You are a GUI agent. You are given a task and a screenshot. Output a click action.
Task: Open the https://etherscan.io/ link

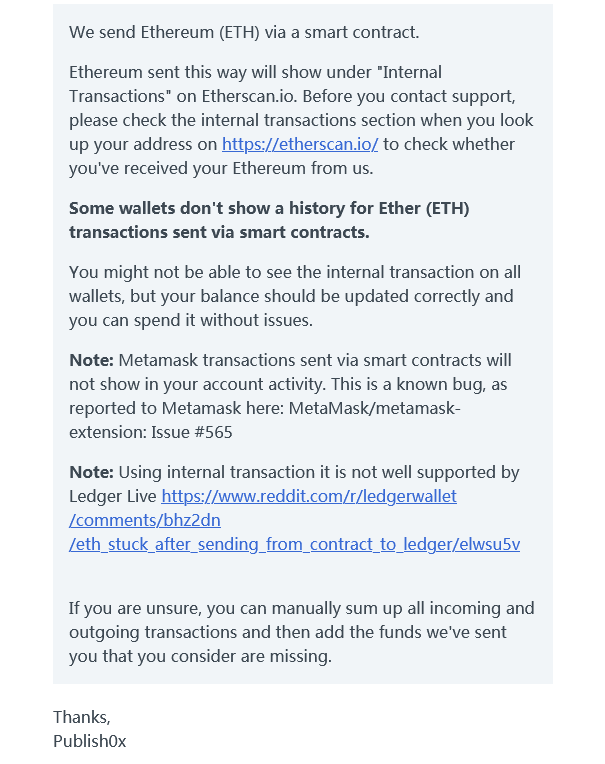point(300,144)
